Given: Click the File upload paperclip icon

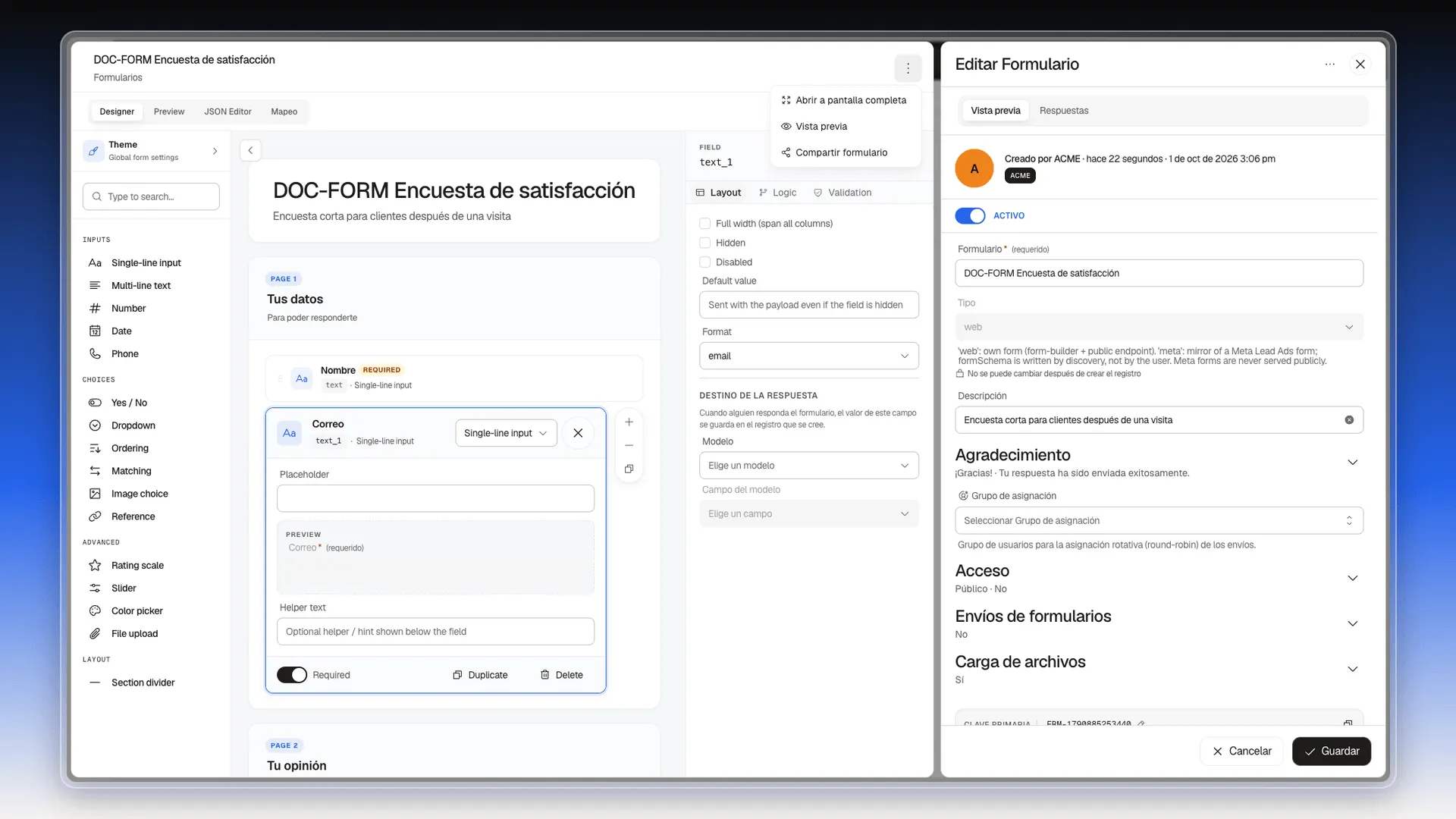Looking at the screenshot, I should (95, 634).
